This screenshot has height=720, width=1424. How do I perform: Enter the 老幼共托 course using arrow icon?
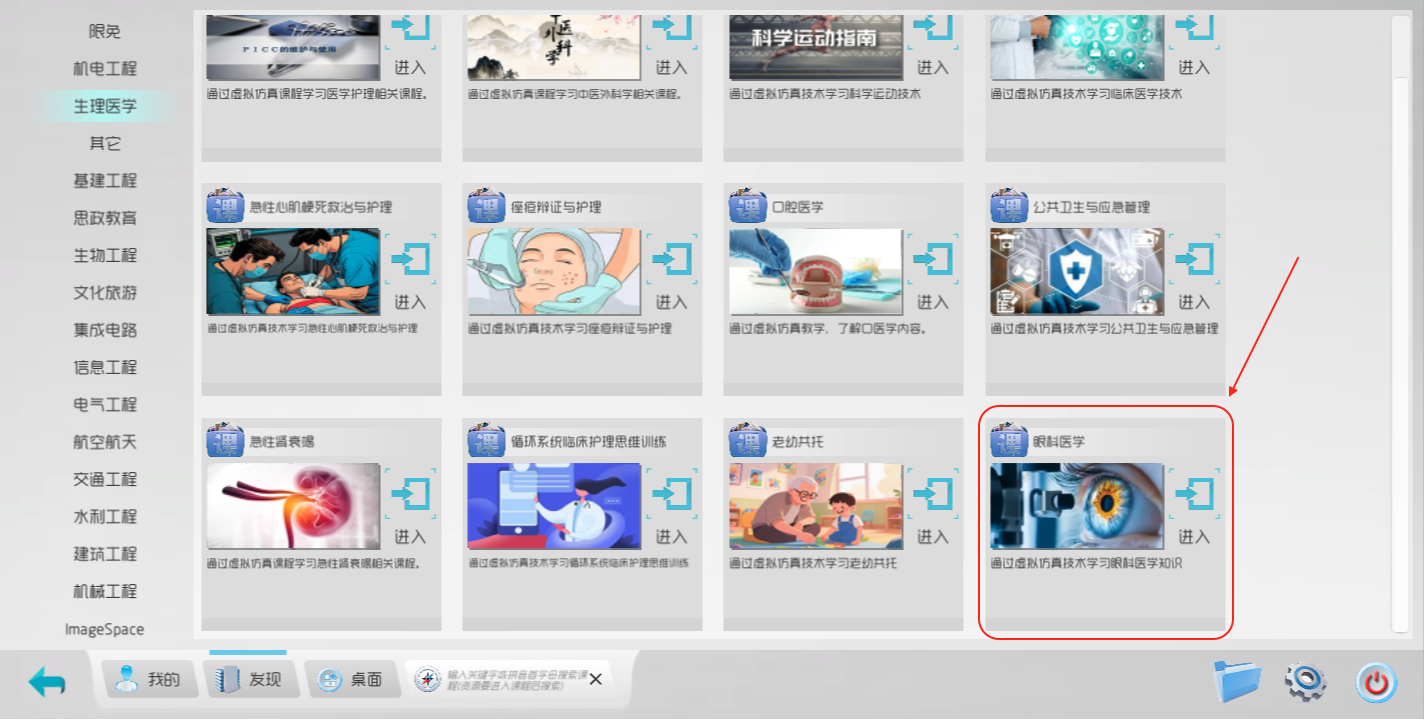[932, 494]
